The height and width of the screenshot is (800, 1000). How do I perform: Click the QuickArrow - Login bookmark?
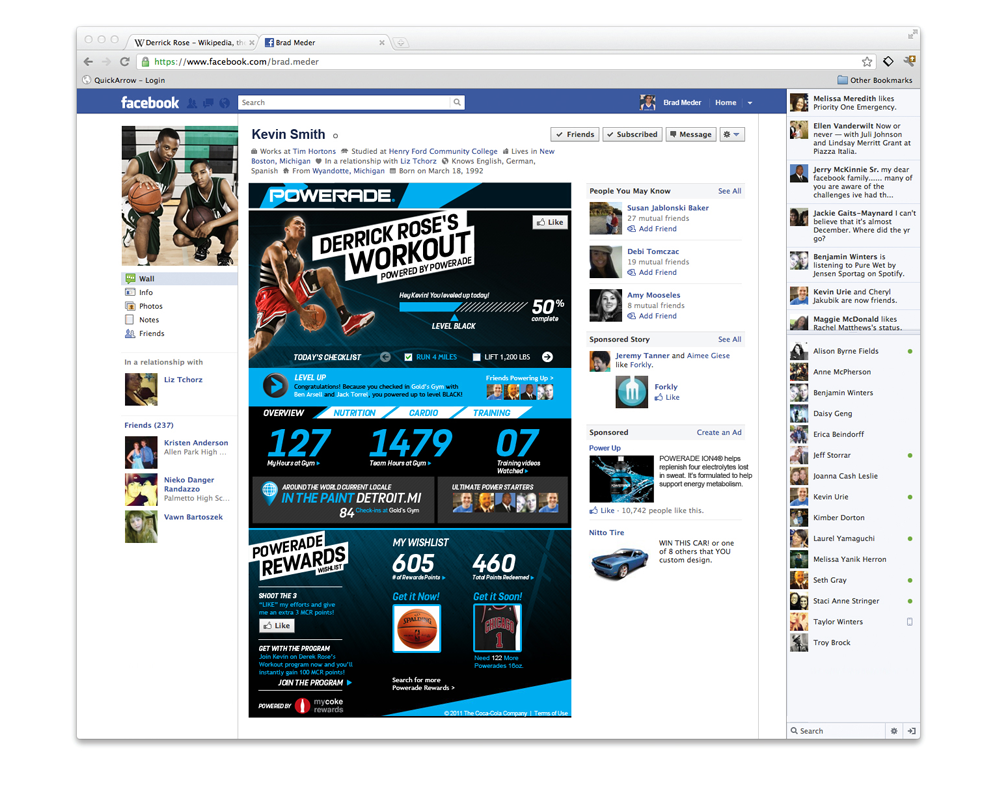[124, 80]
